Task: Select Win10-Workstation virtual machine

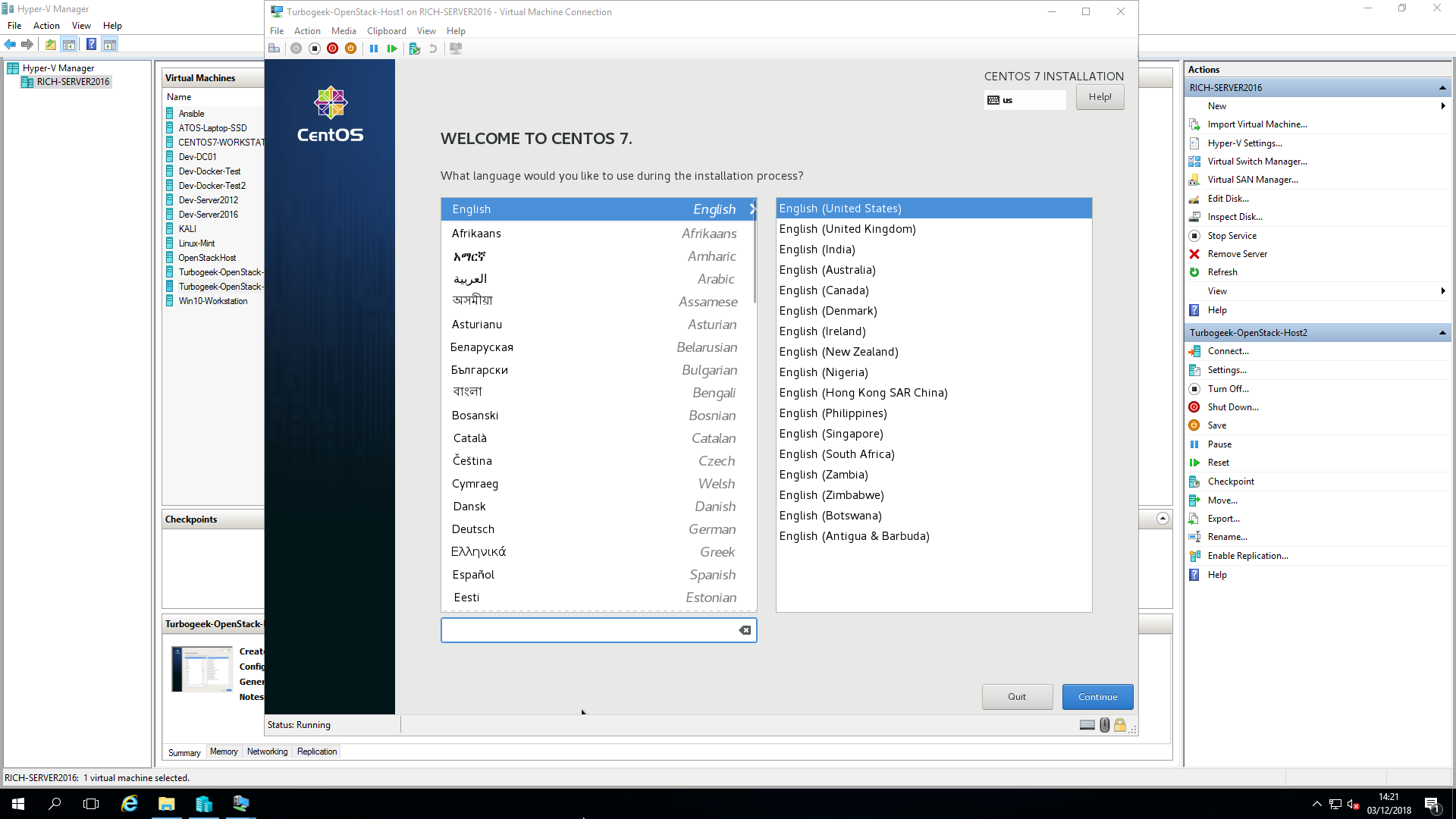Action: point(212,301)
